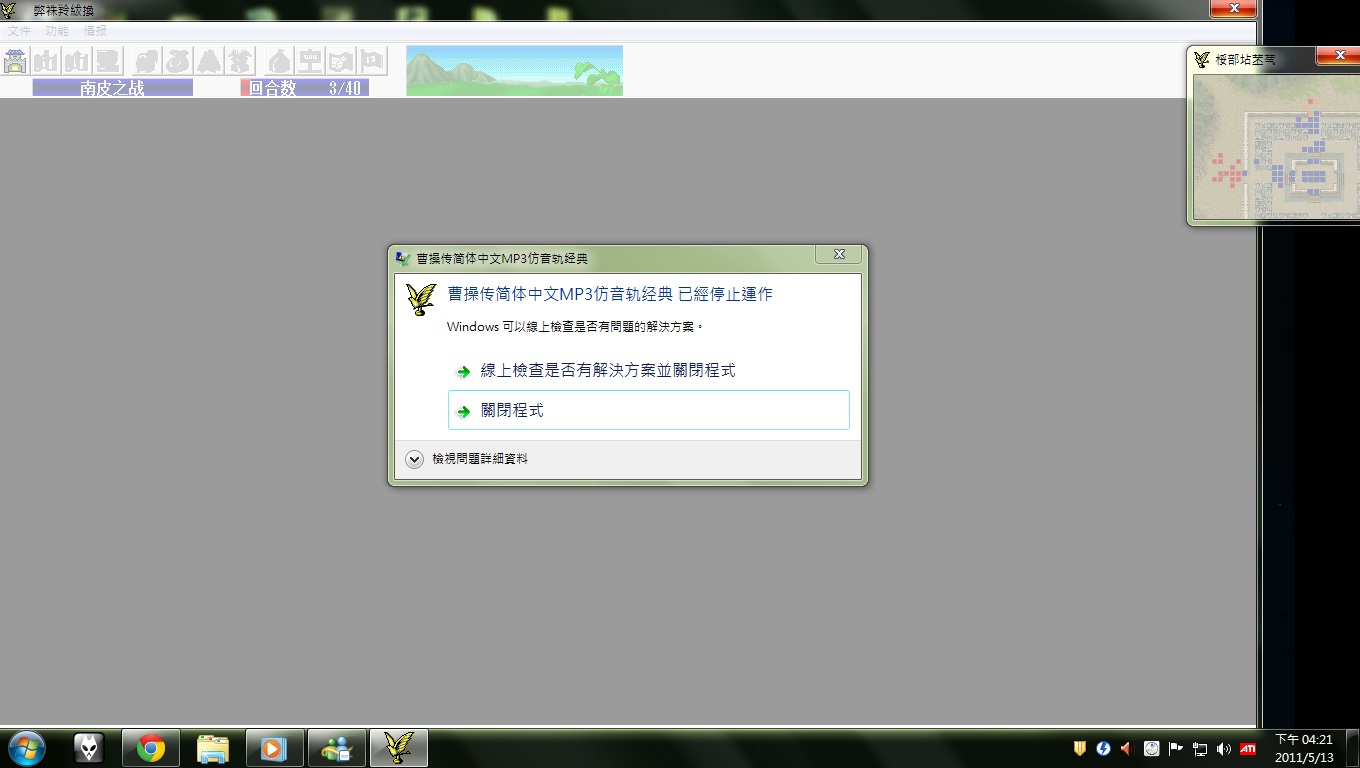Open the 文件 menu
The height and width of the screenshot is (768, 1360).
[19, 32]
